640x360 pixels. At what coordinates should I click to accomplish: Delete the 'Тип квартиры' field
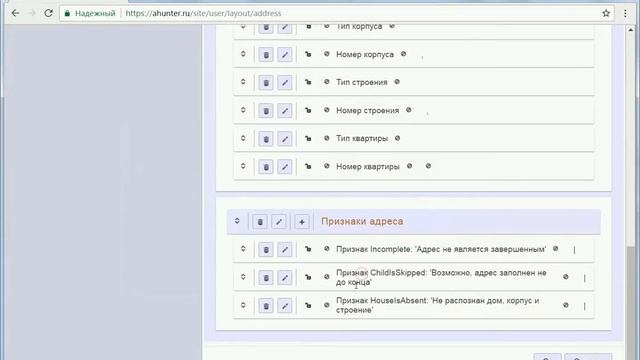266,139
